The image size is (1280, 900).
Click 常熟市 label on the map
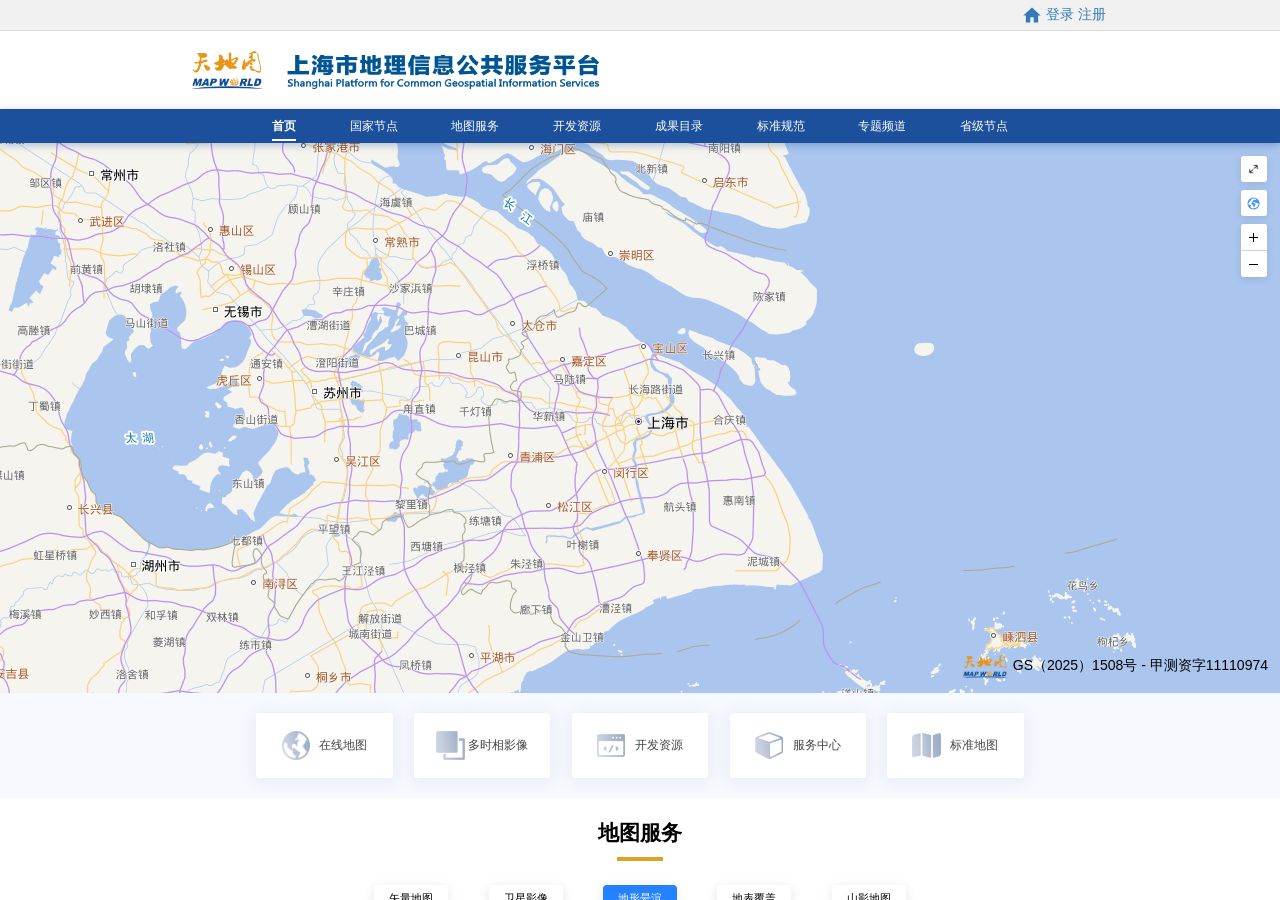coord(402,243)
